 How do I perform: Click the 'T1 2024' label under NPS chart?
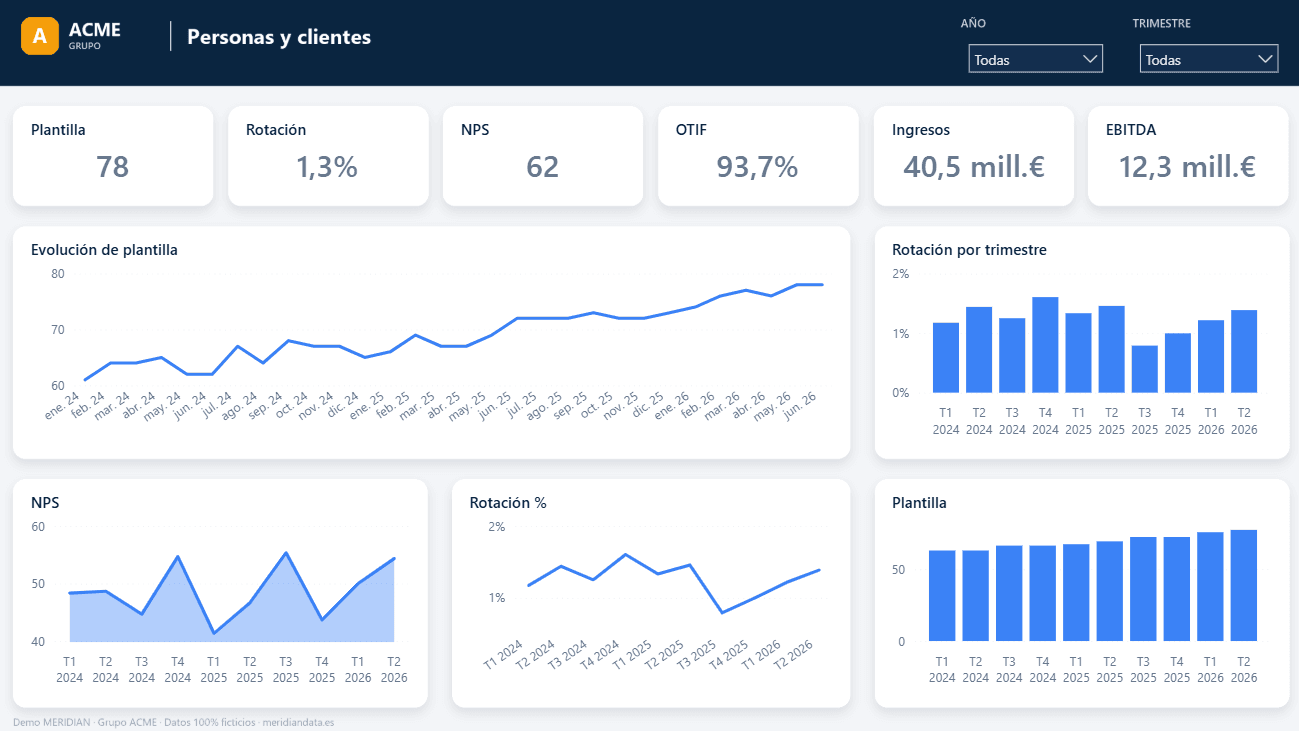point(70,670)
